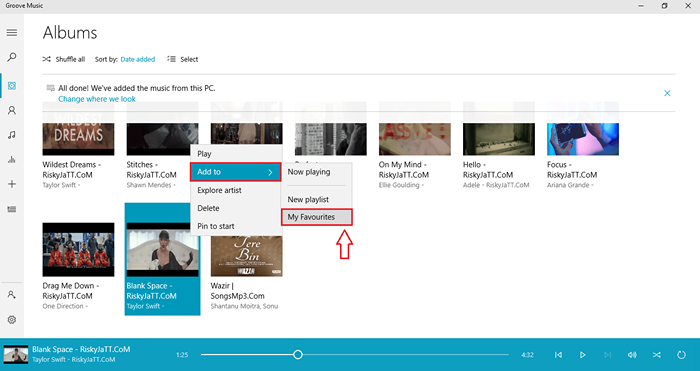700x371 pixels.
Task: Open the playlists list icon in sidebar
Action: pos(12,209)
